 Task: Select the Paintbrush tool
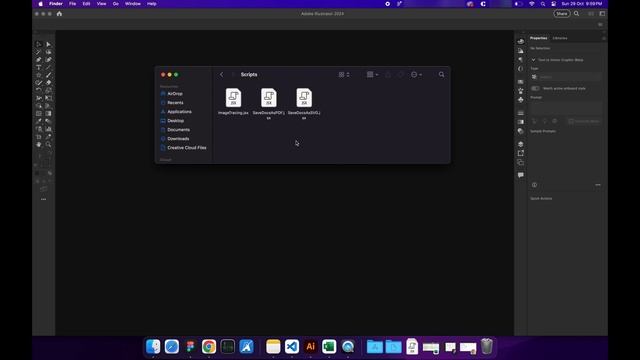click(x=49, y=75)
